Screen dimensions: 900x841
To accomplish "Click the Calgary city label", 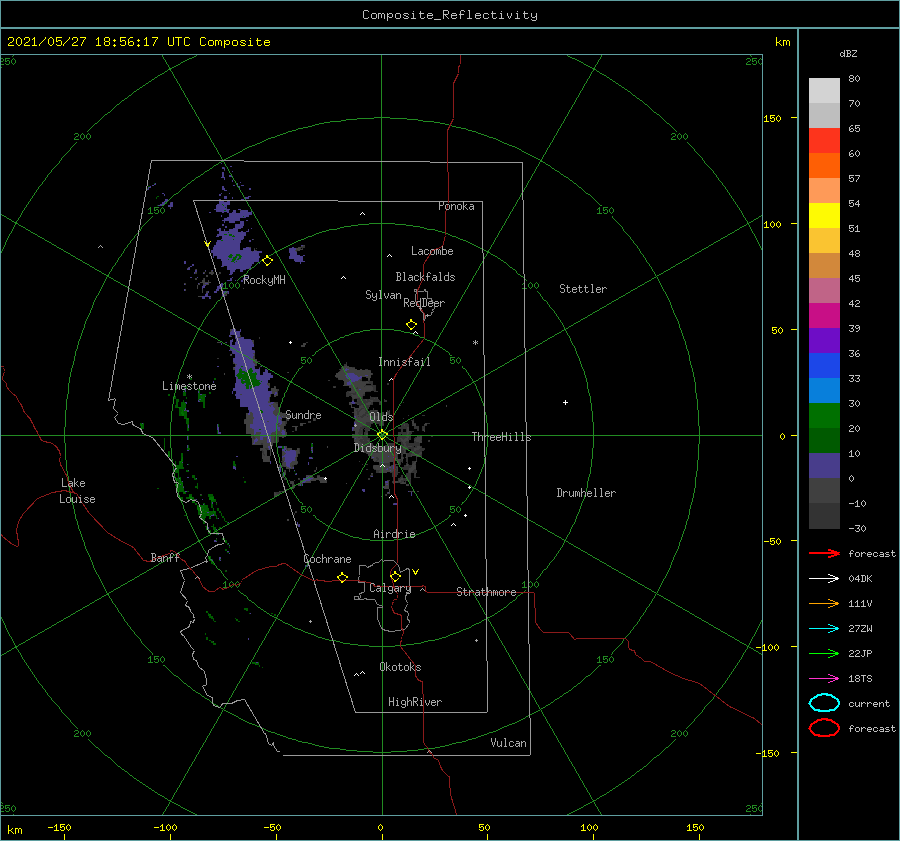I will [x=390, y=588].
